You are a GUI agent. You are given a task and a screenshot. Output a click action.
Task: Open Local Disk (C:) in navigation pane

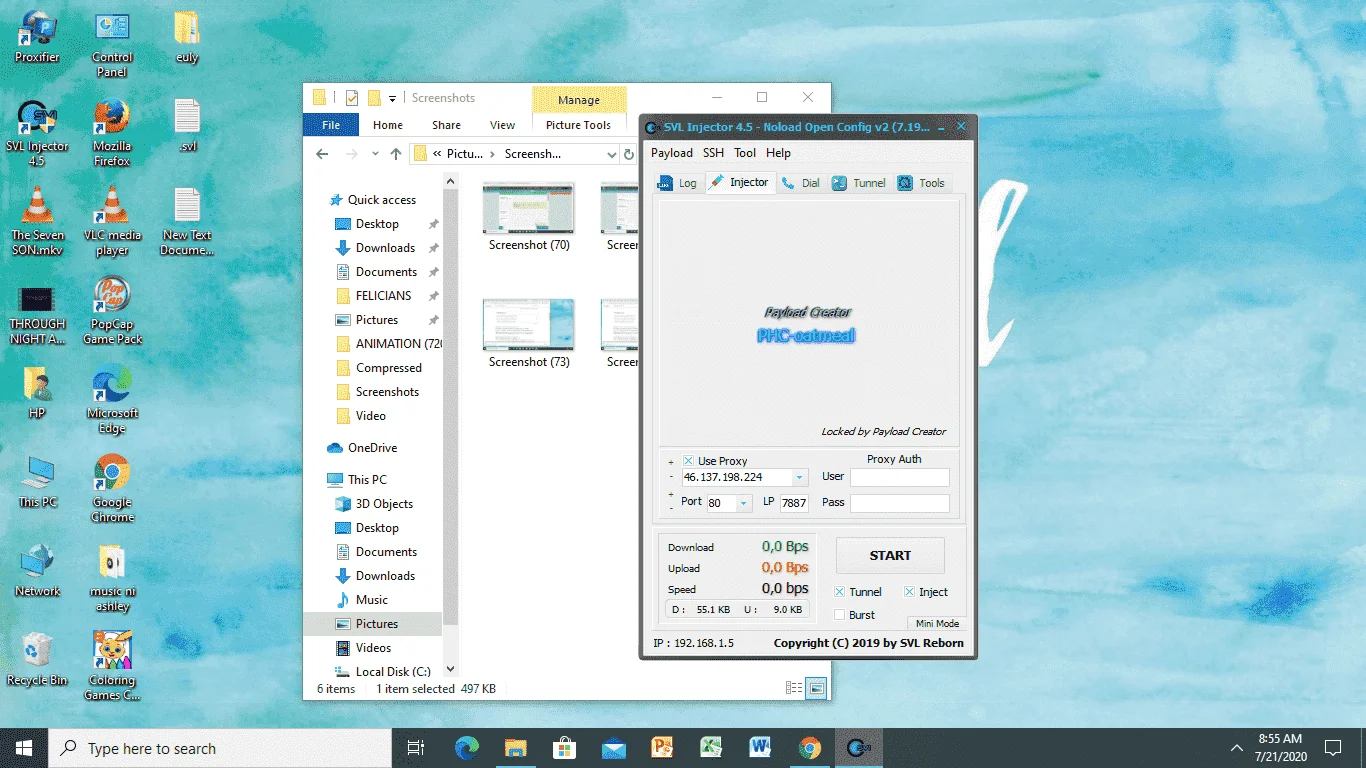pyautogui.click(x=393, y=672)
